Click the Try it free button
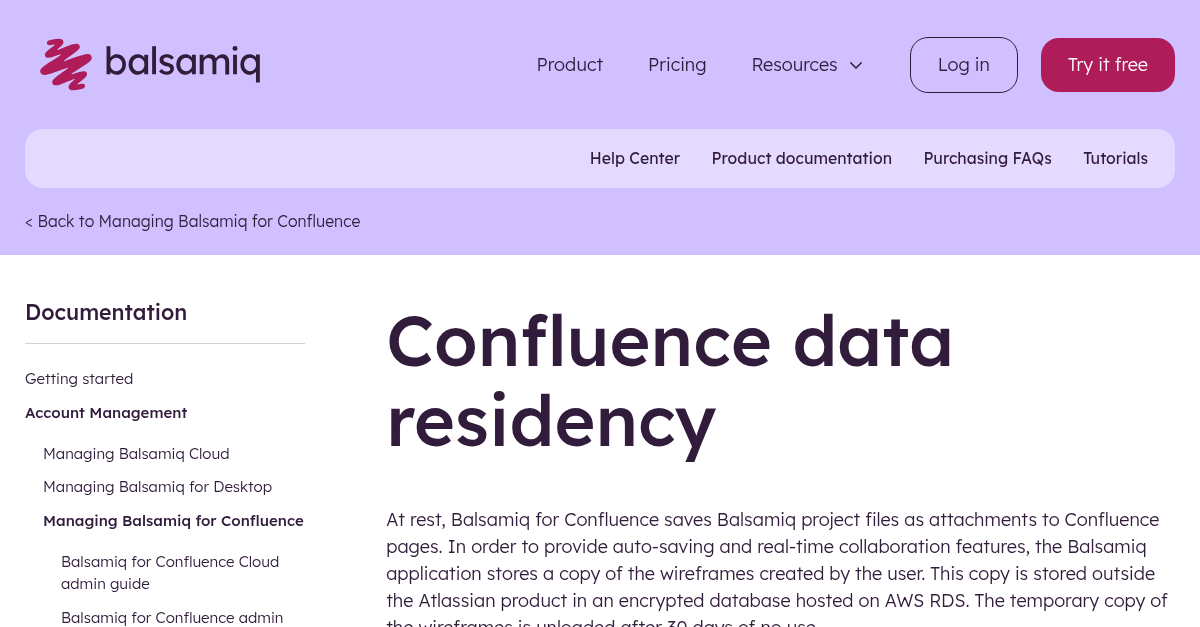The image size is (1200, 627). click(1108, 65)
